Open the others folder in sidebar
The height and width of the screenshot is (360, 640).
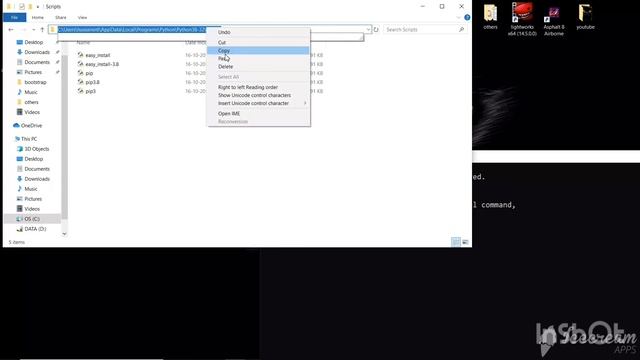(31, 102)
